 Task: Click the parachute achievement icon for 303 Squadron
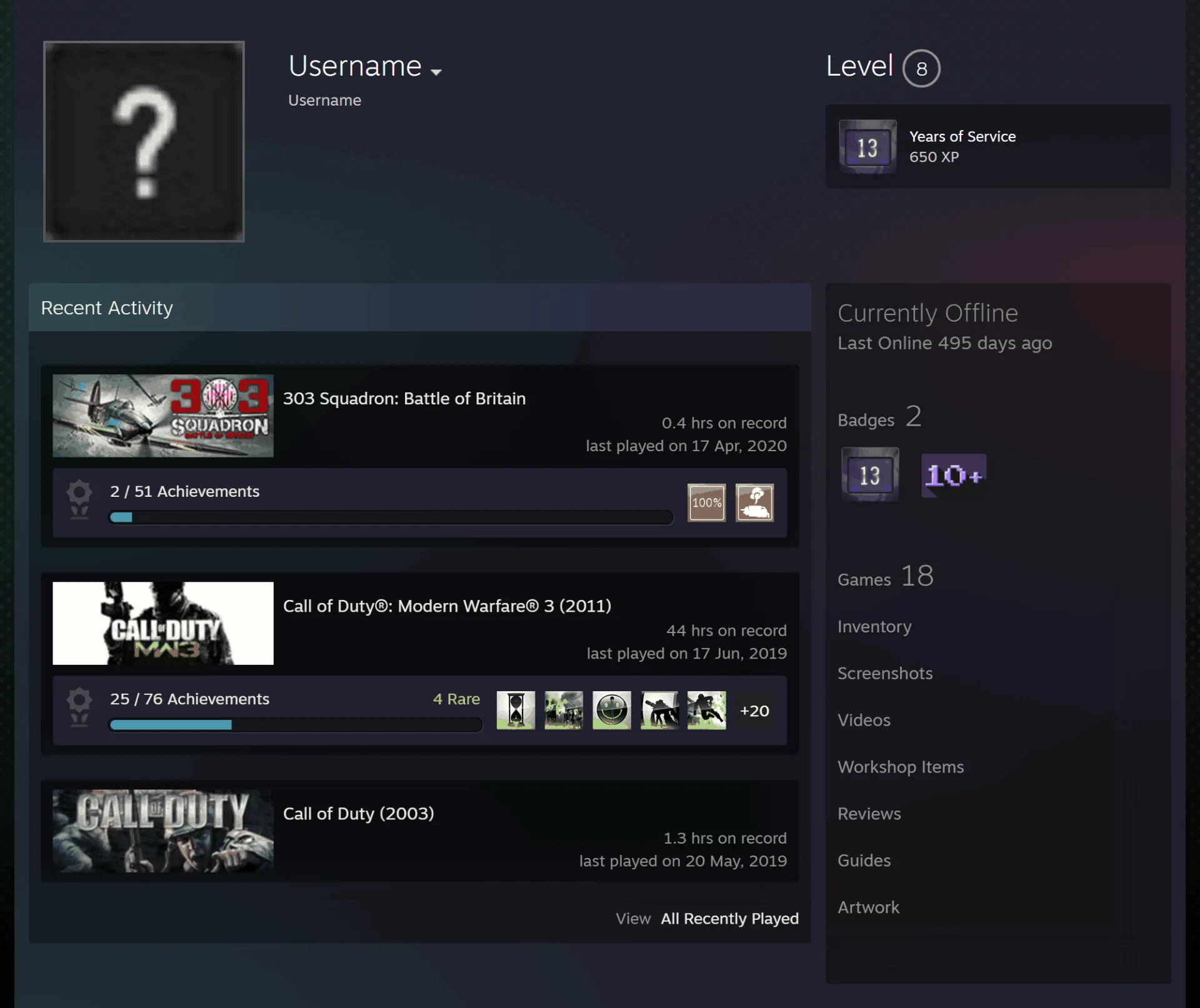[x=754, y=502]
